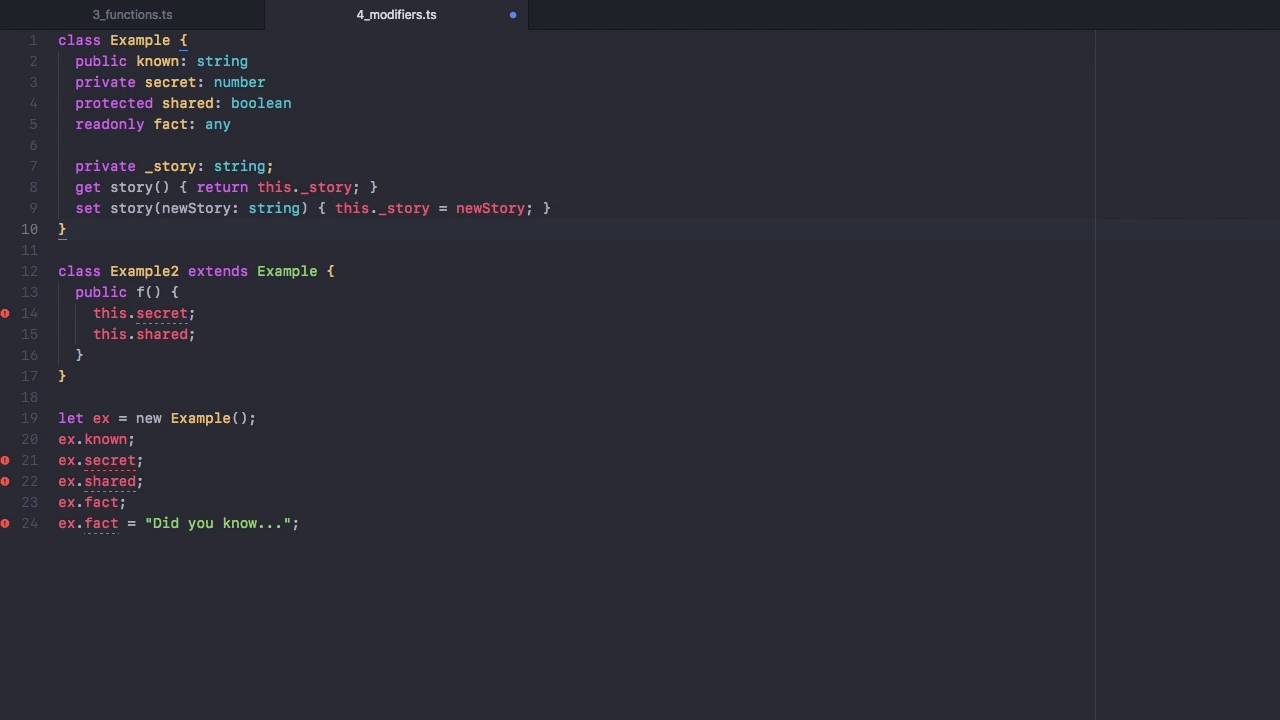This screenshot has width=1280, height=720.
Task: Click the 'boolean' type on line 4
Action: click(x=261, y=103)
